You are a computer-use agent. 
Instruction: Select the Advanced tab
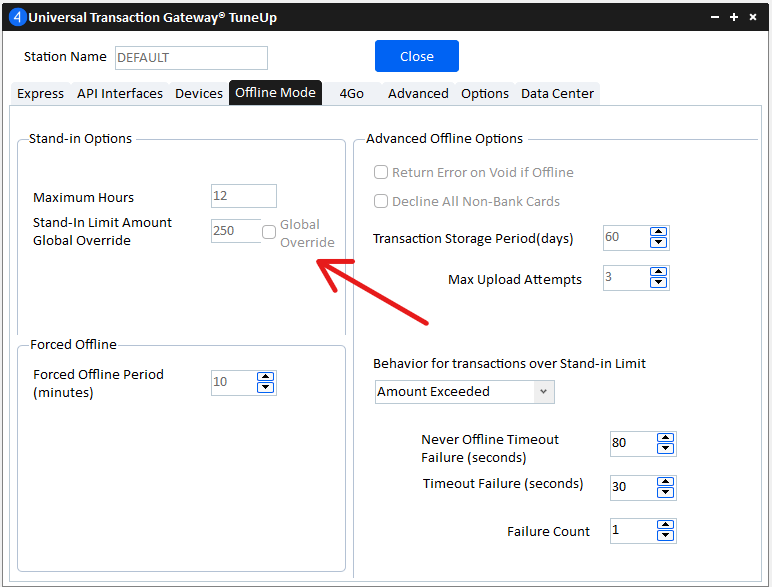click(x=418, y=94)
